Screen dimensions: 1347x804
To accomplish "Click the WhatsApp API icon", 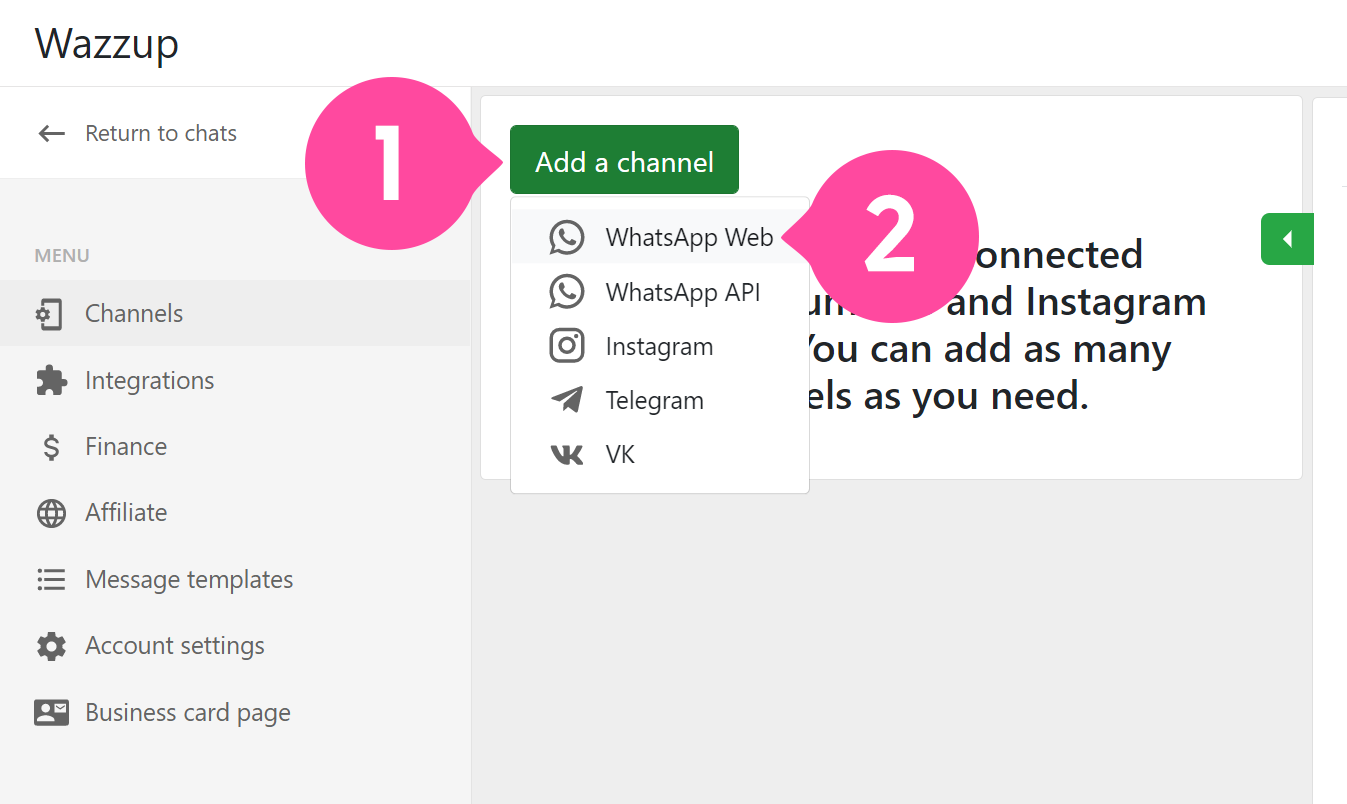I will click(567, 292).
